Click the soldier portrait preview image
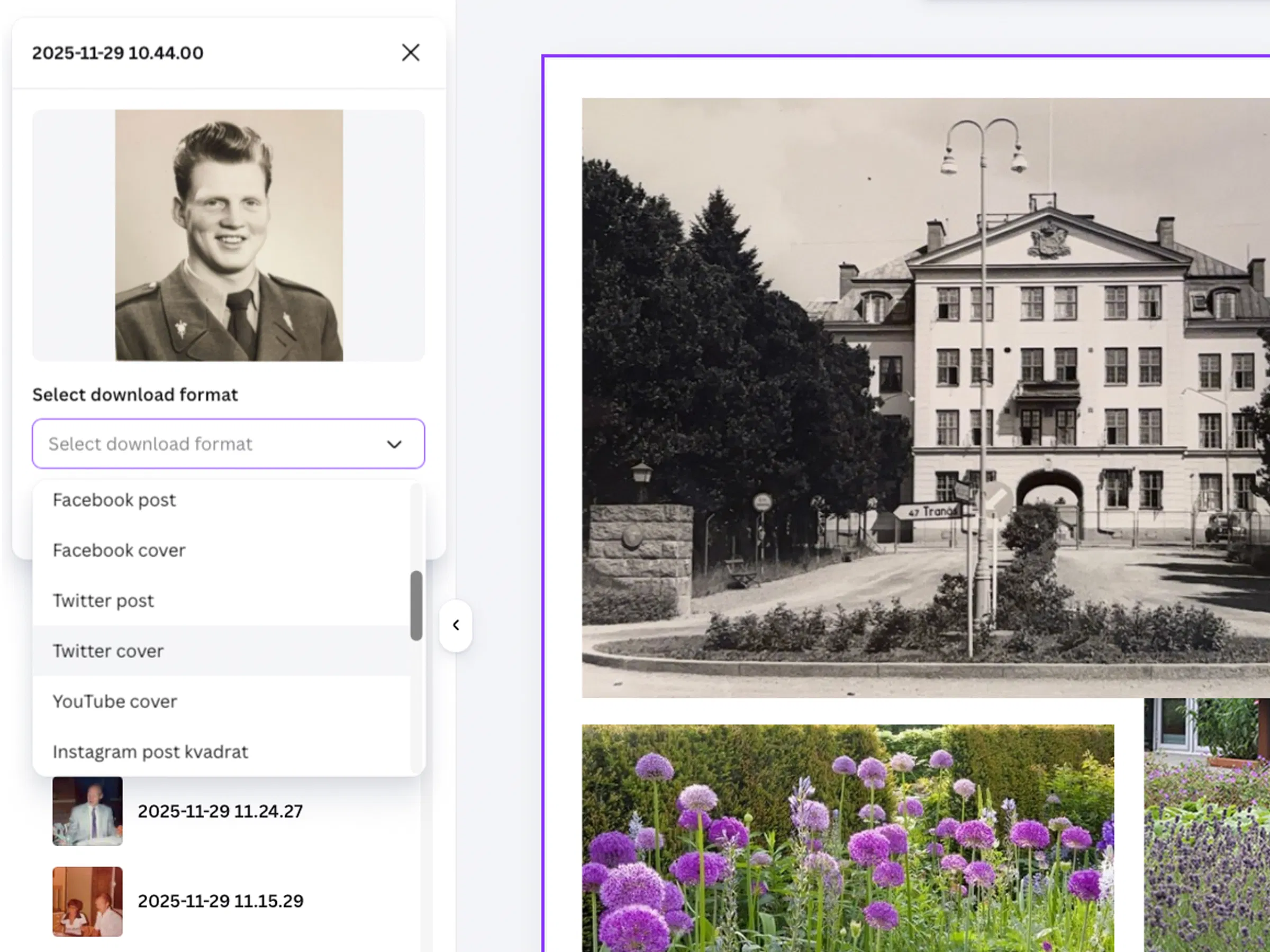The height and width of the screenshot is (952, 1270). [x=229, y=235]
